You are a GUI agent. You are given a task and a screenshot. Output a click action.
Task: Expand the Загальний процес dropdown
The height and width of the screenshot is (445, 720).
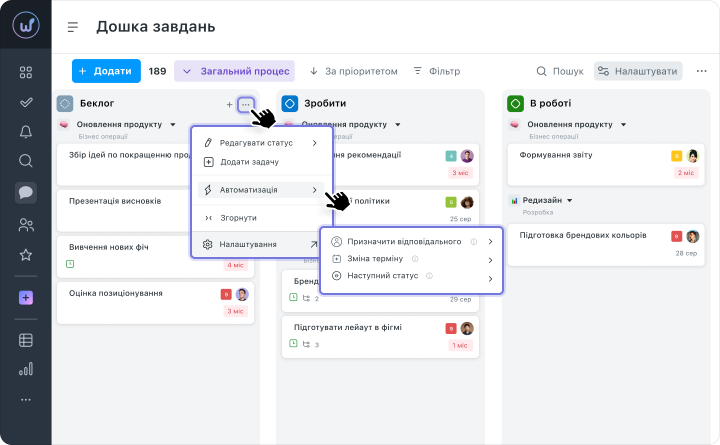coord(234,71)
